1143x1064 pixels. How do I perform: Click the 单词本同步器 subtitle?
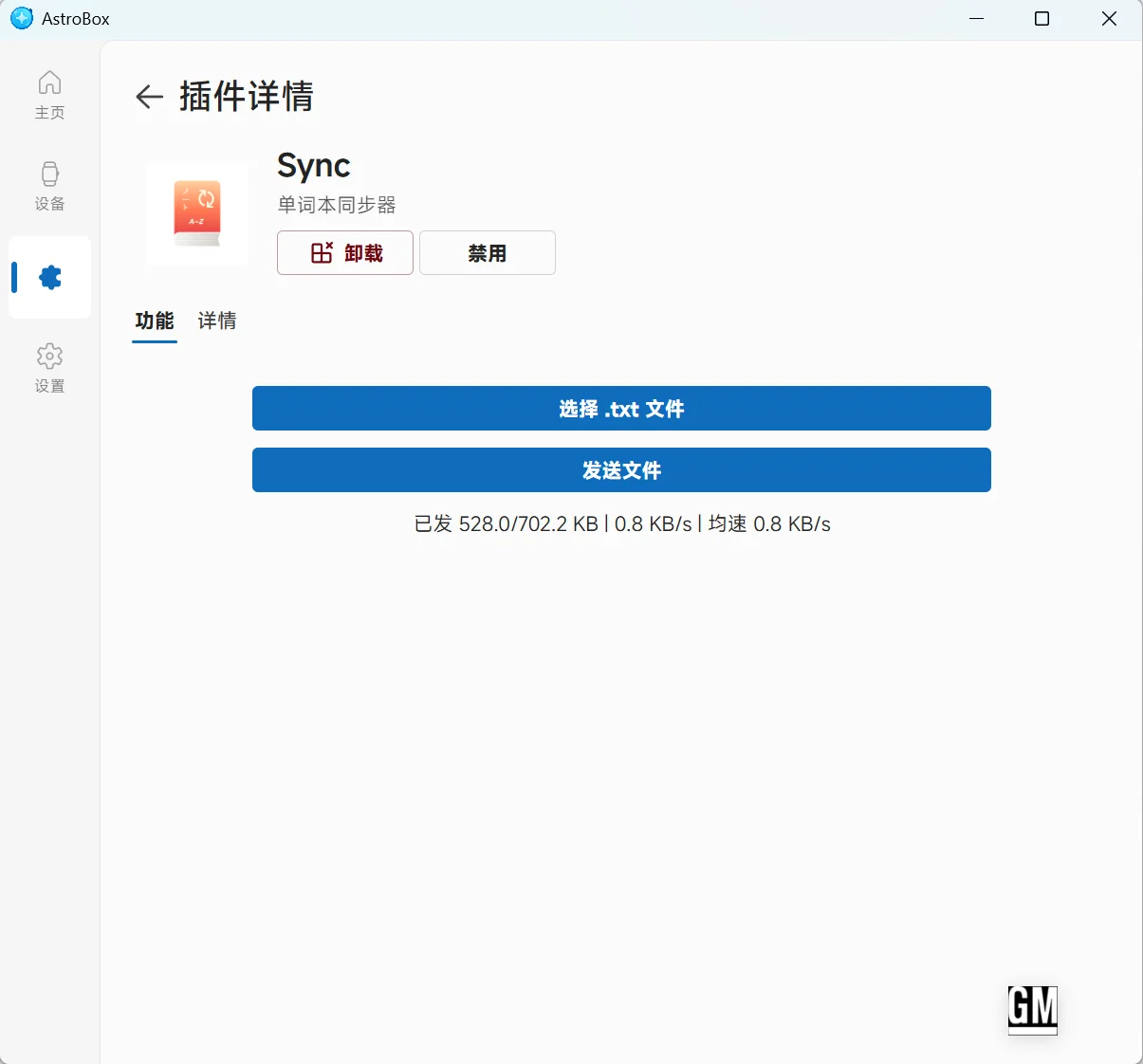point(337,205)
